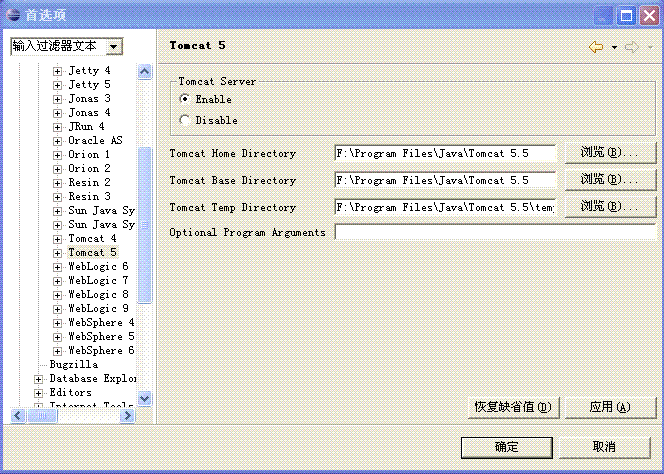Screen dimensions: 664x474
Task: Open the filter text dropdown arrow
Action: [x=113, y=47]
